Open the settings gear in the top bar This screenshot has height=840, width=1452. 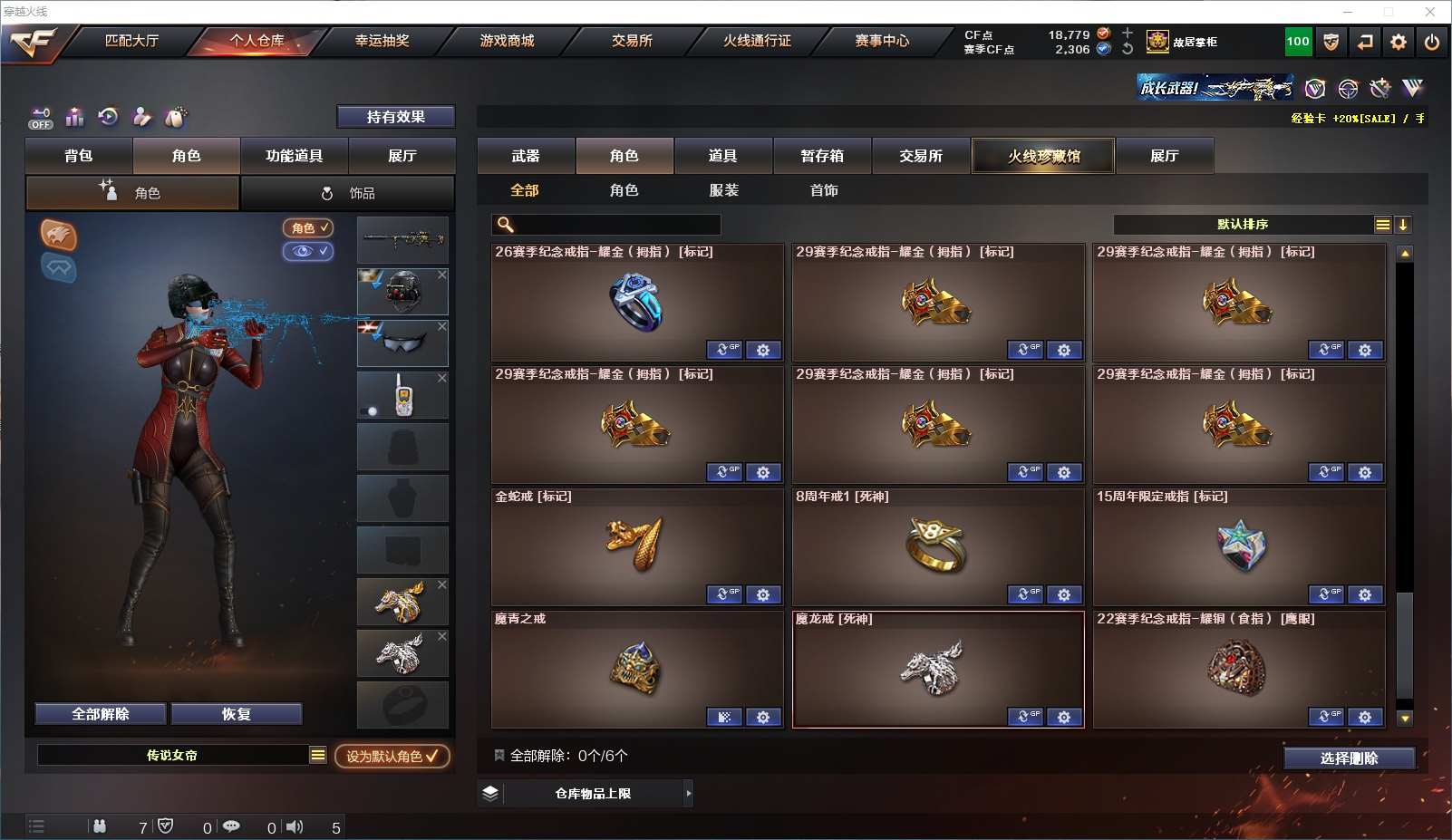pos(1399,42)
